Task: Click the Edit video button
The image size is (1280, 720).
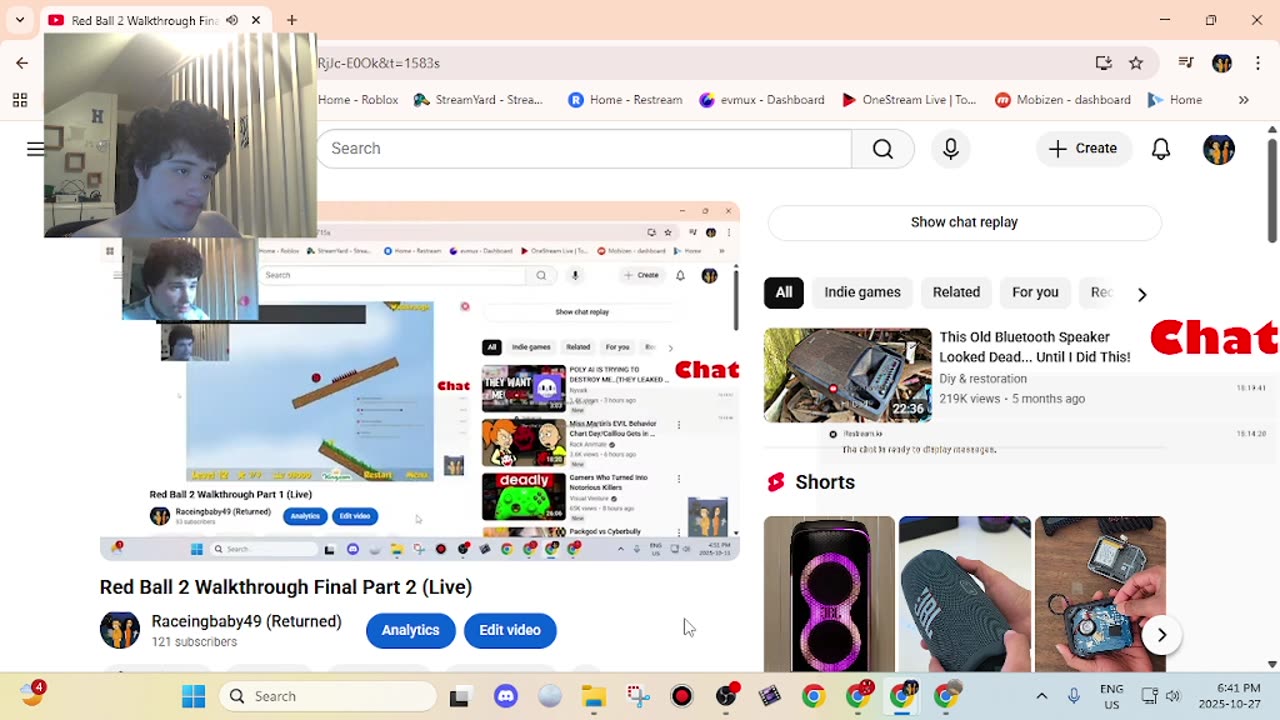Action: click(510, 630)
